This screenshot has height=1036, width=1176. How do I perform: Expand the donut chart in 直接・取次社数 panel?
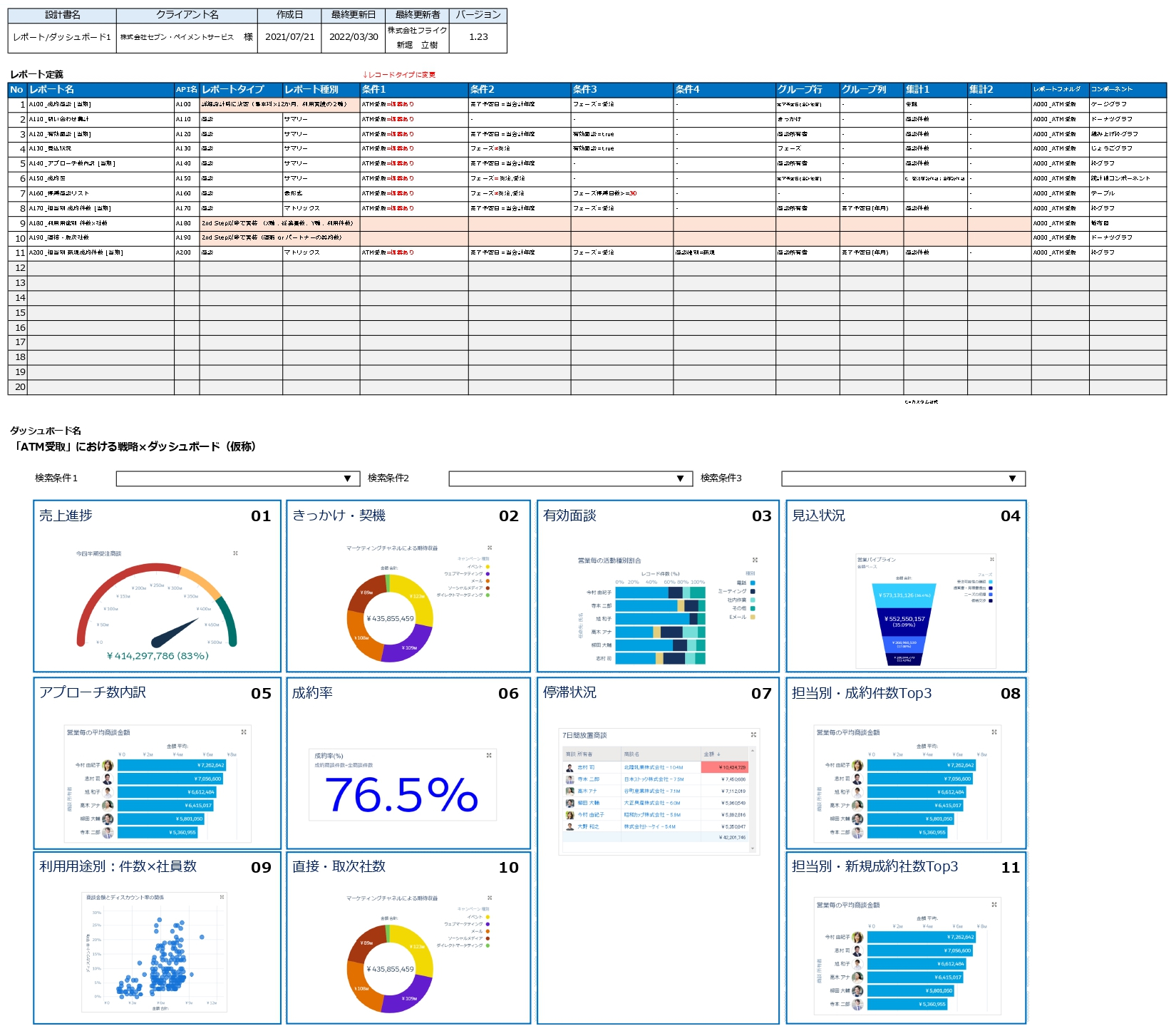(x=489, y=898)
